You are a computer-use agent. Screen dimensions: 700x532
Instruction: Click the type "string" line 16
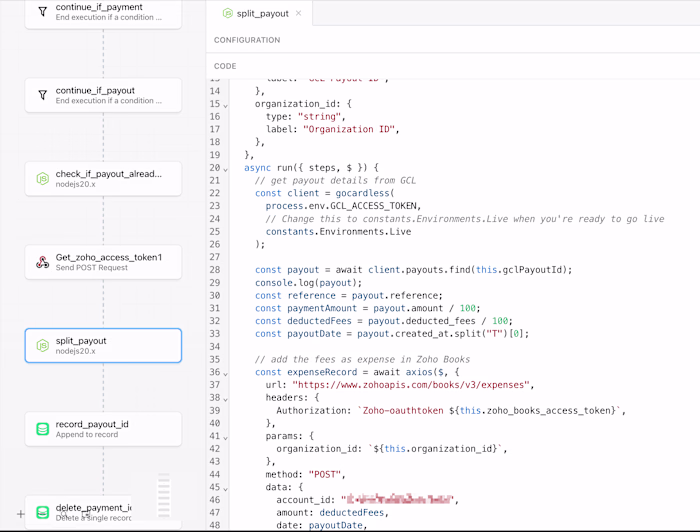tap(306, 116)
